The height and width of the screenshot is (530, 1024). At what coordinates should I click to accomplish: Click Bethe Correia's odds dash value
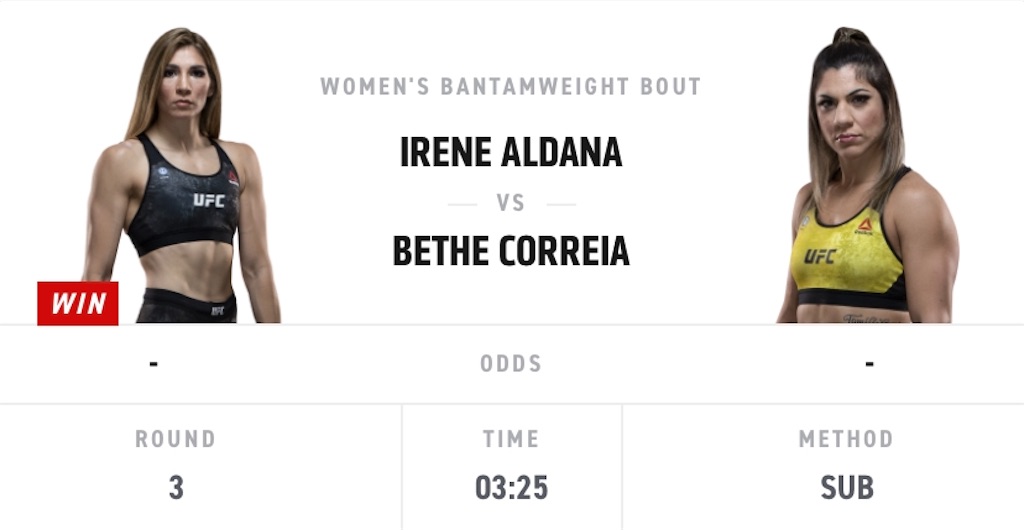click(869, 364)
